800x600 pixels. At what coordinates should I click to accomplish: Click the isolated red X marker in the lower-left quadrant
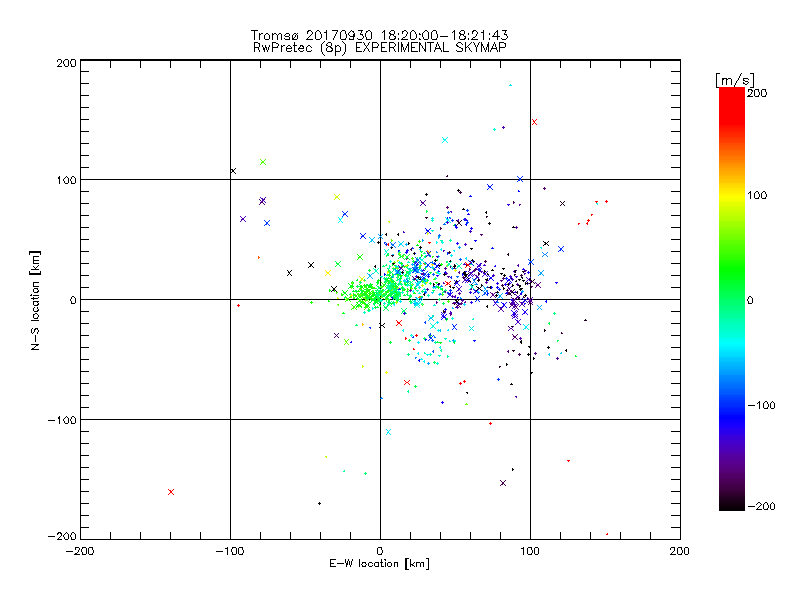pos(171,492)
